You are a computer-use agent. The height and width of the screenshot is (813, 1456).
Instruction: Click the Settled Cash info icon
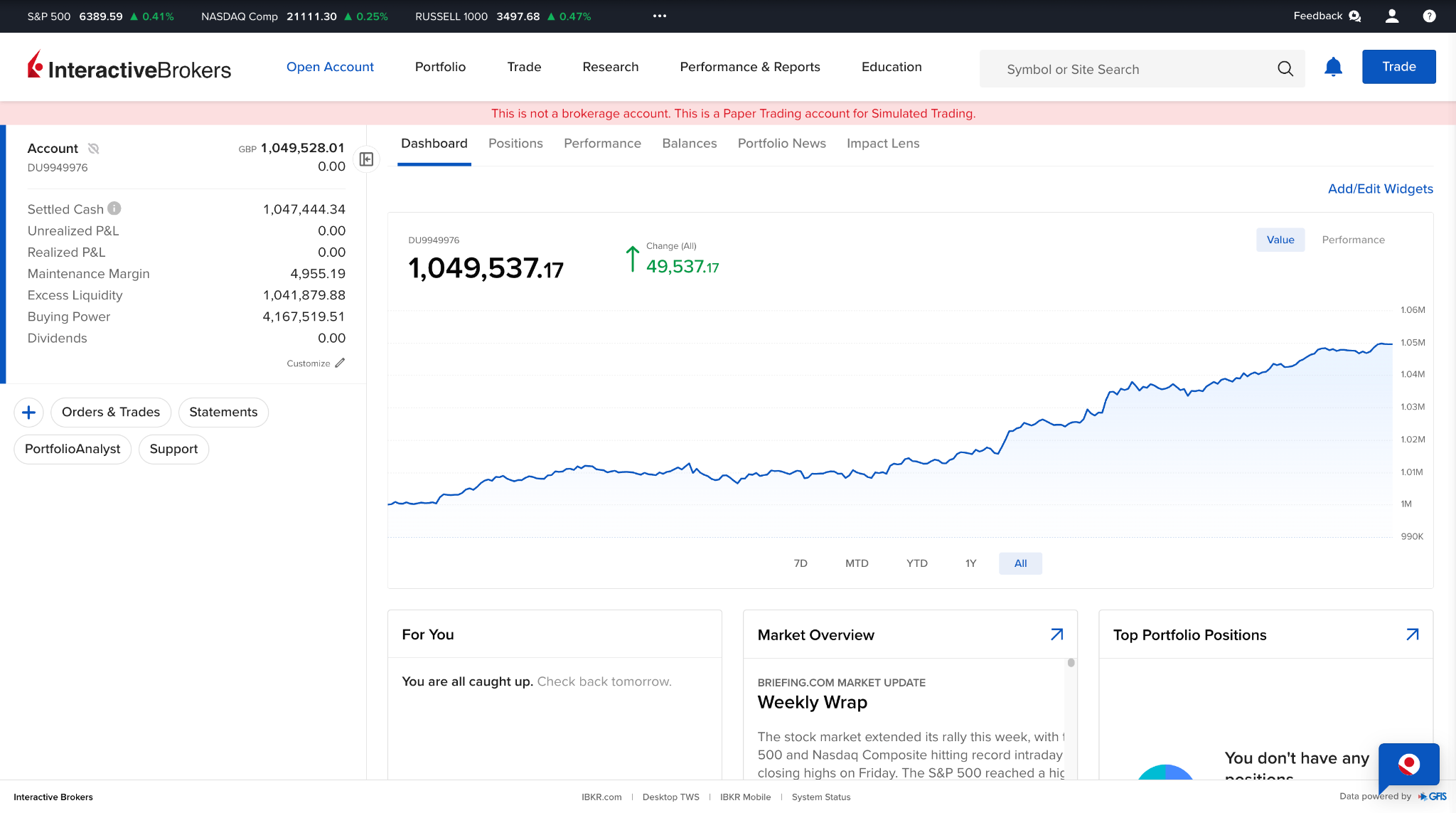click(x=114, y=208)
